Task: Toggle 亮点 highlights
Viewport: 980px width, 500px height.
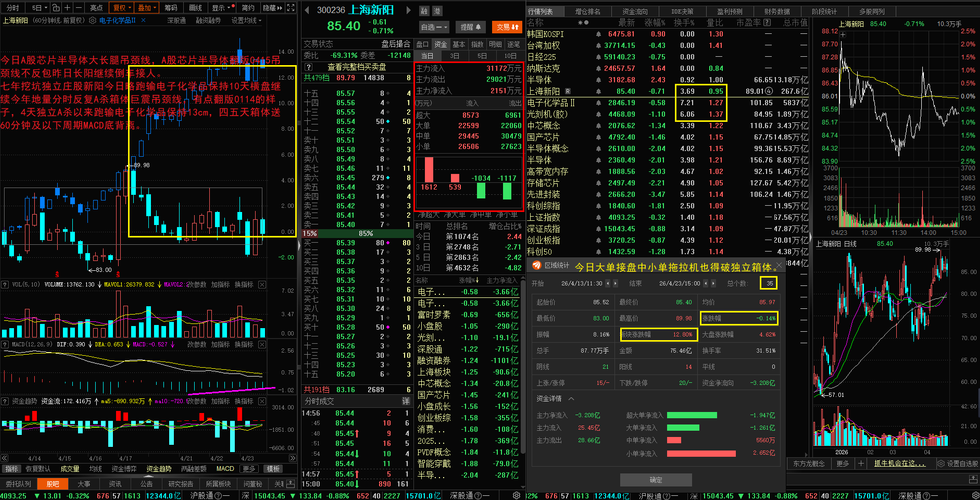Action: [x=96, y=8]
